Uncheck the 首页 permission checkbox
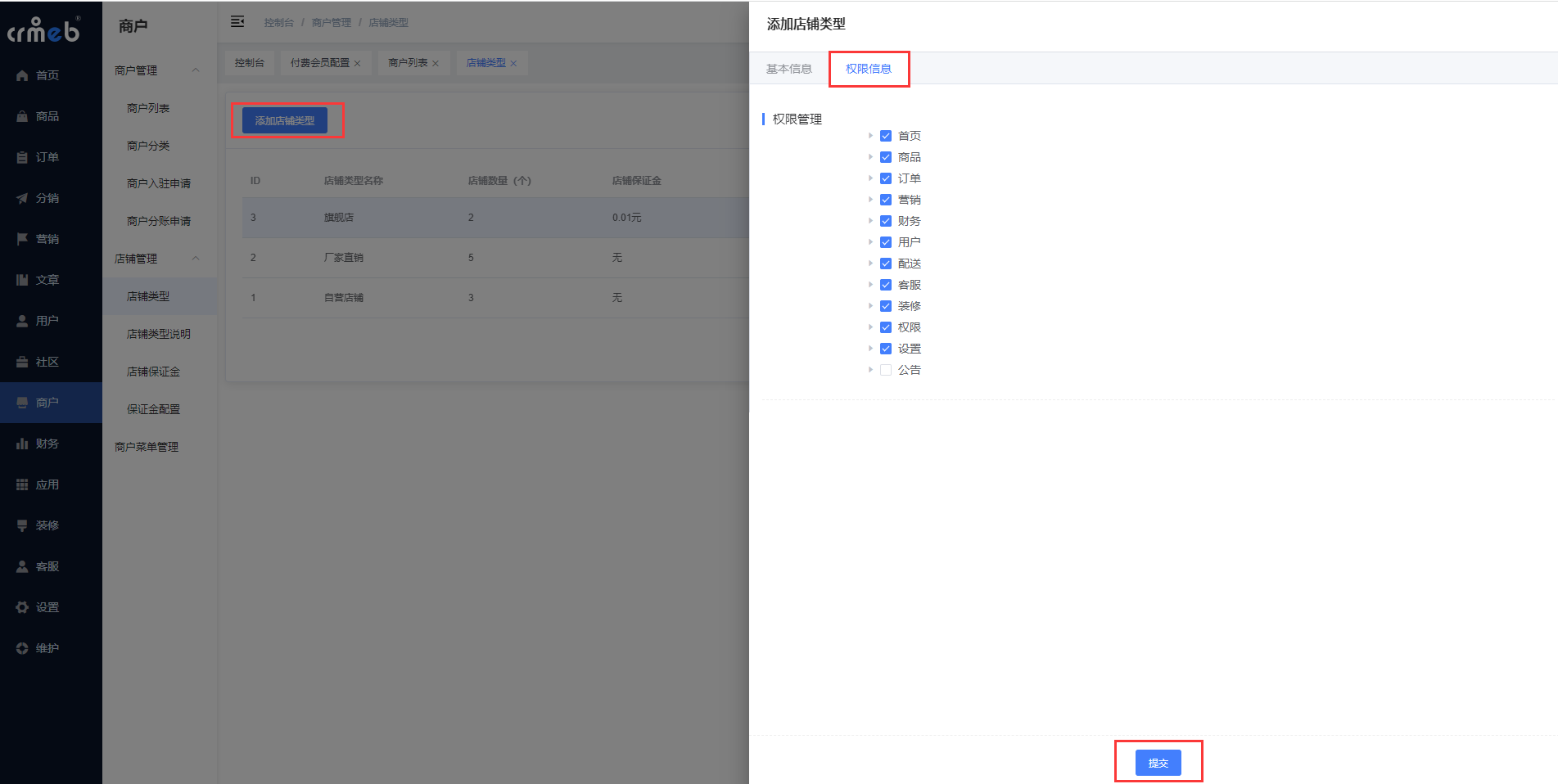Image resolution: width=1558 pixels, height=784 pixels. coord(886,136)
